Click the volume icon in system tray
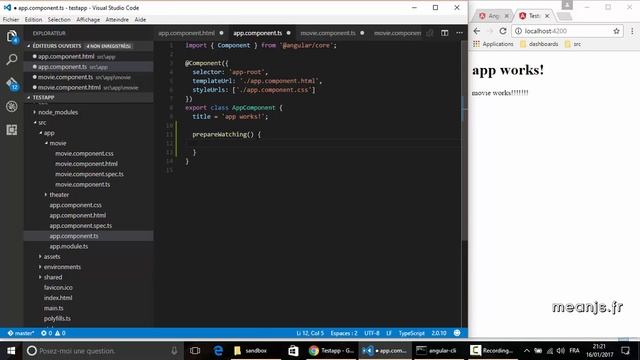The image size is (640, 360). point(561,351)
